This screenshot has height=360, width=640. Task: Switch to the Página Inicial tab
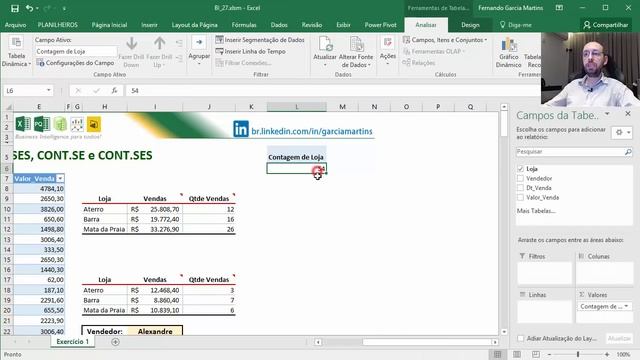pos(109,25)
